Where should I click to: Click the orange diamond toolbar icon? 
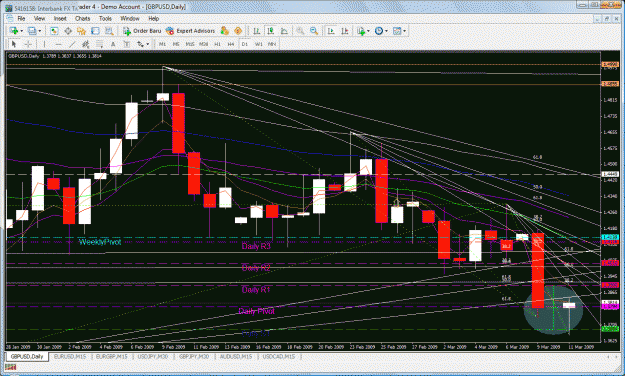point(238,31)
